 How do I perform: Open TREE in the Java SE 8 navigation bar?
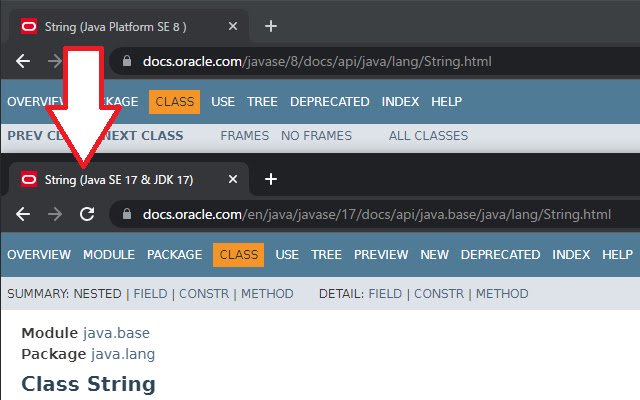click(x=262, y=102)
